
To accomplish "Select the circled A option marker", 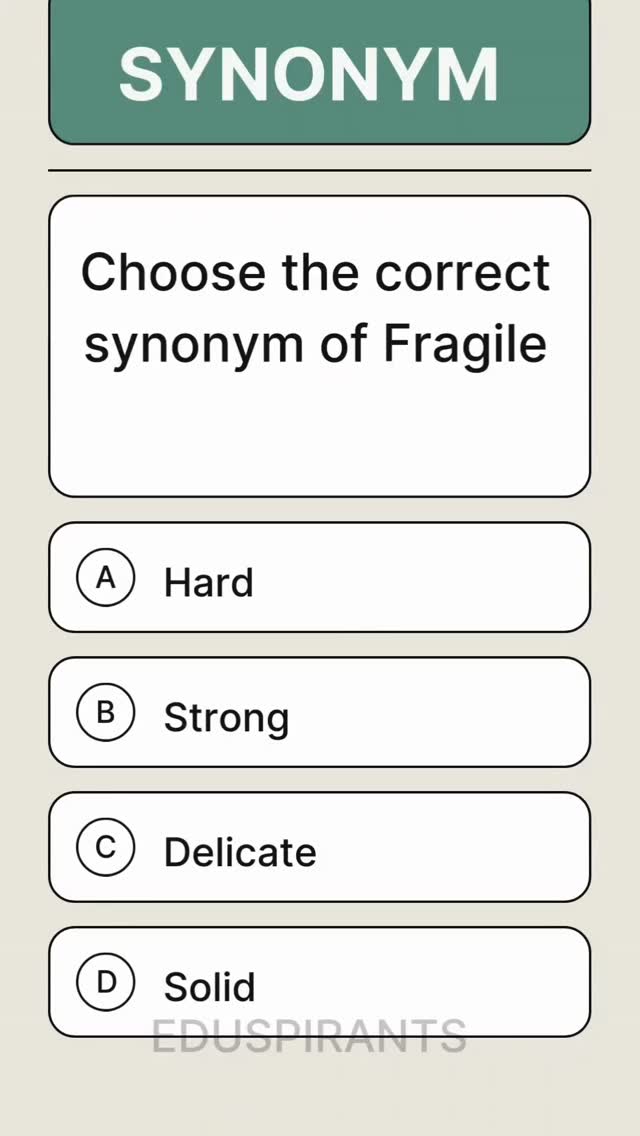I will pos(106,578).
